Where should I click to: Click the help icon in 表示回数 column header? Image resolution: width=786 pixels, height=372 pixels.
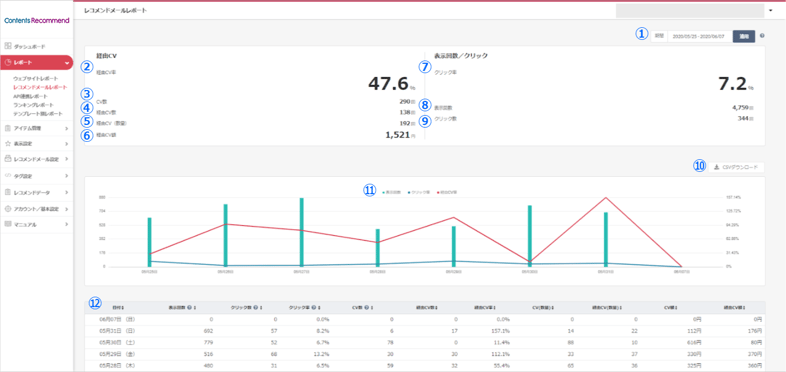click(189, 307)
